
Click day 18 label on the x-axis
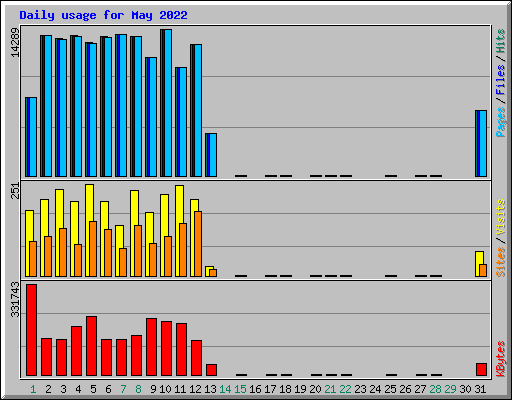(285, 389)
